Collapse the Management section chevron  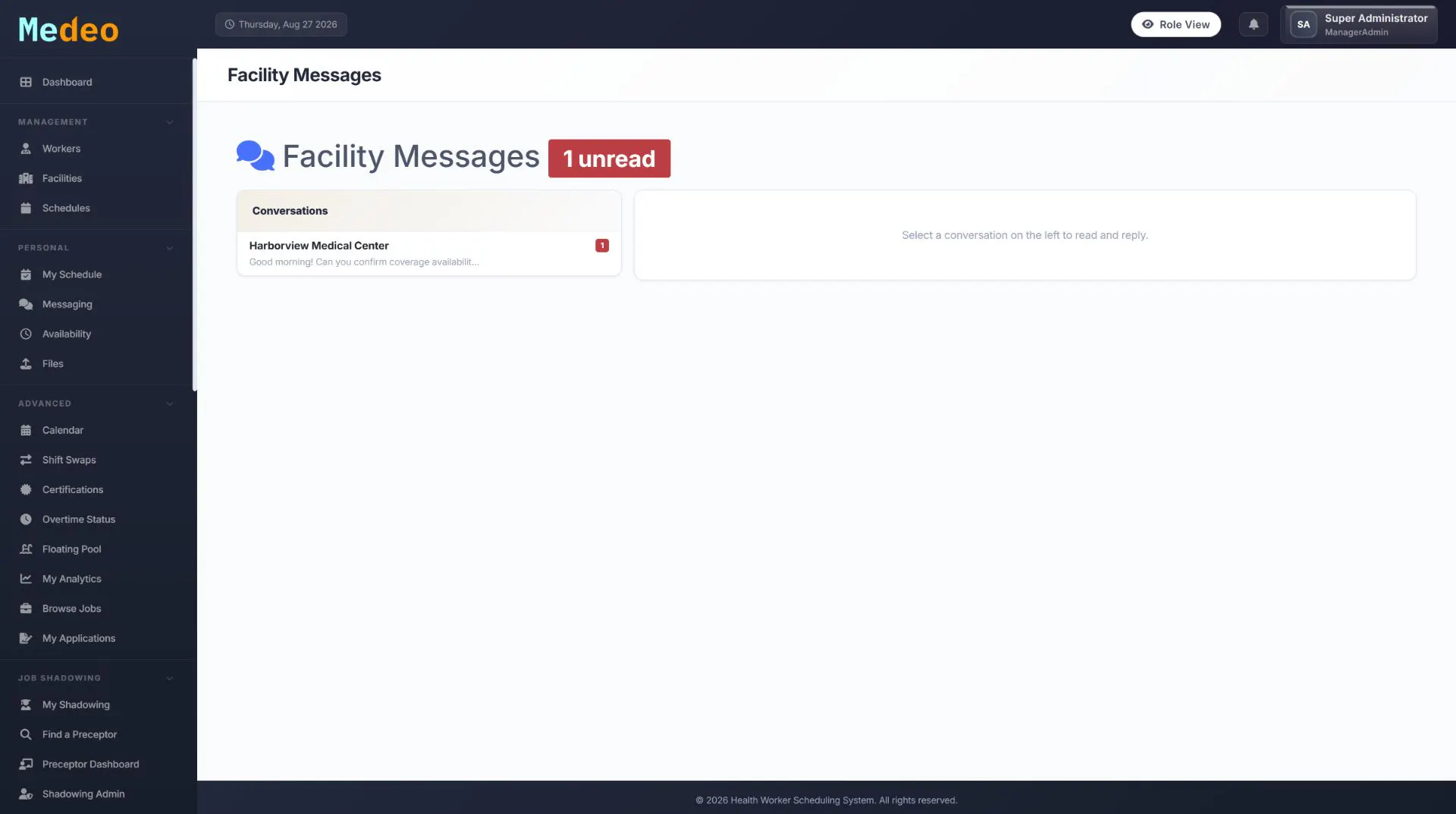(x=169, y=122)
